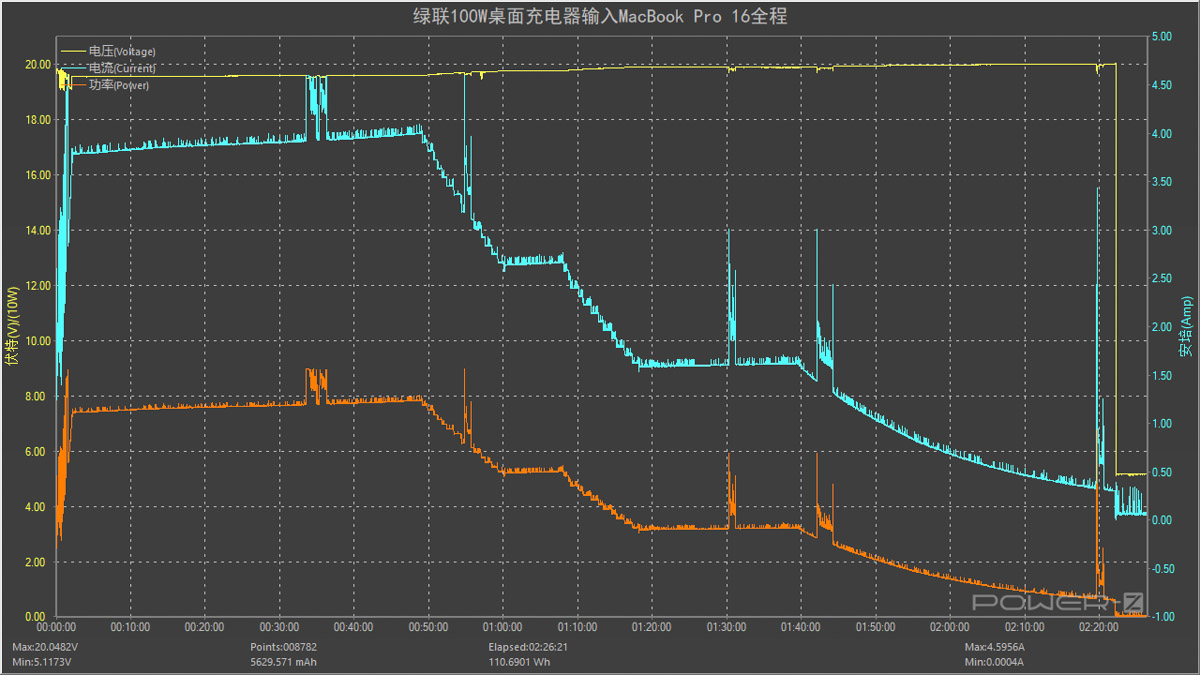Click the 02:20:00 time axis tick
This screenshot has height=675, width=1200.
pyautogui.click(x=1099, y=627)
